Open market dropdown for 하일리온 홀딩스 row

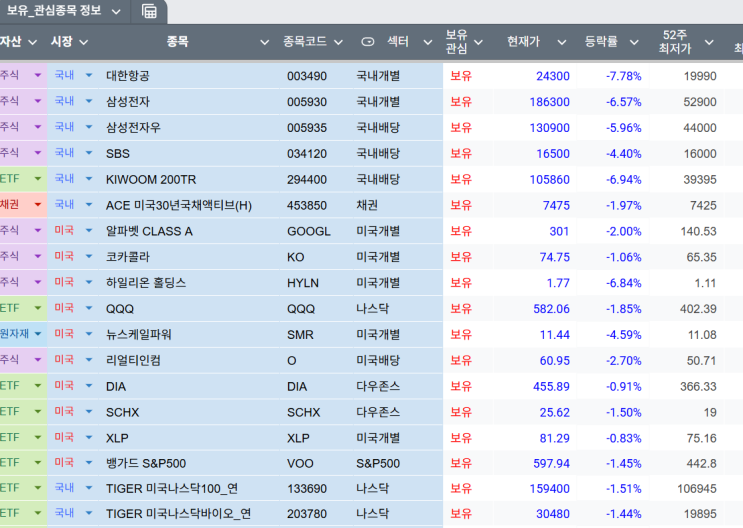(89, 282)
